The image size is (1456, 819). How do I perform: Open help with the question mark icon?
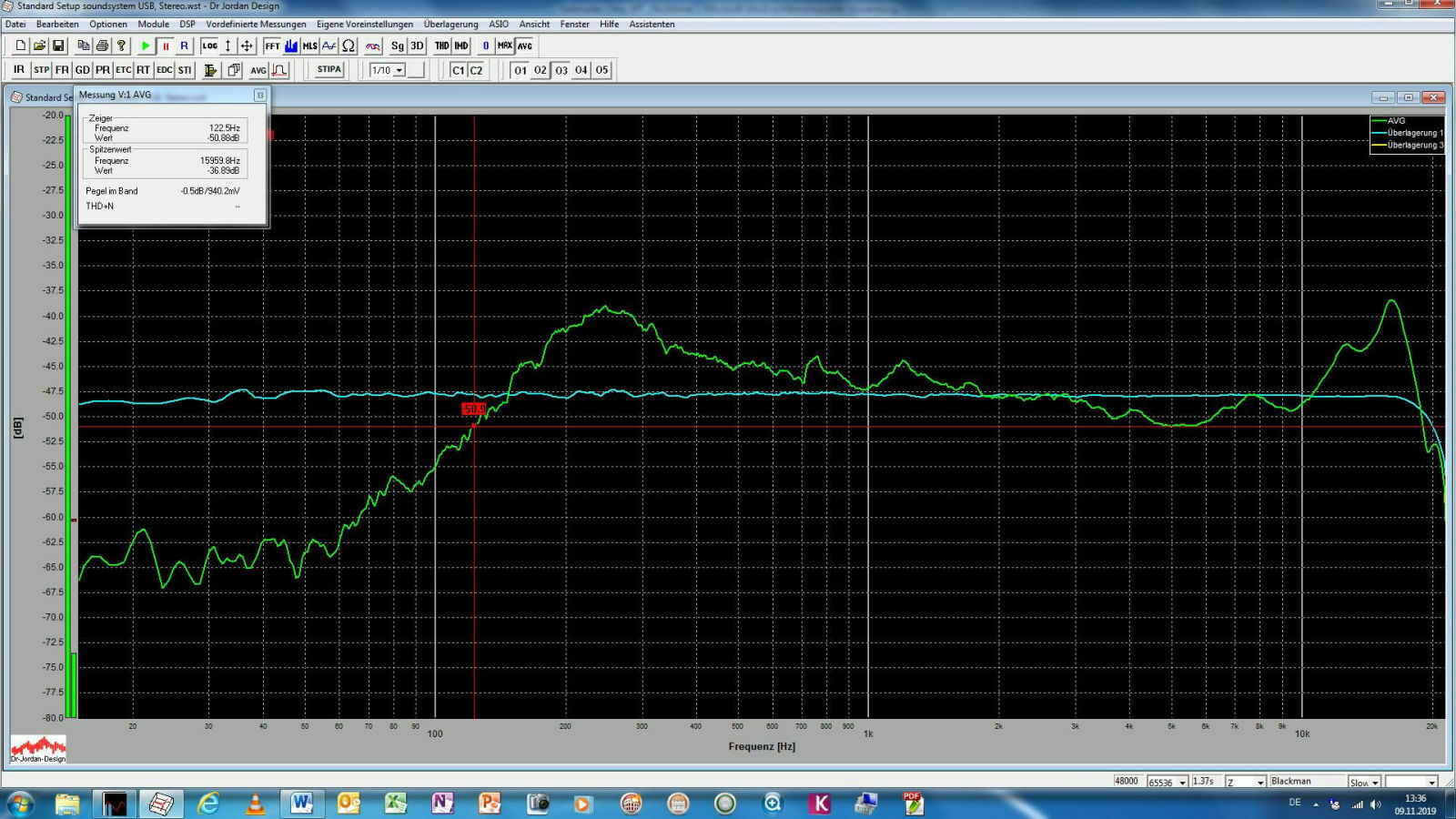click(121, 45)
